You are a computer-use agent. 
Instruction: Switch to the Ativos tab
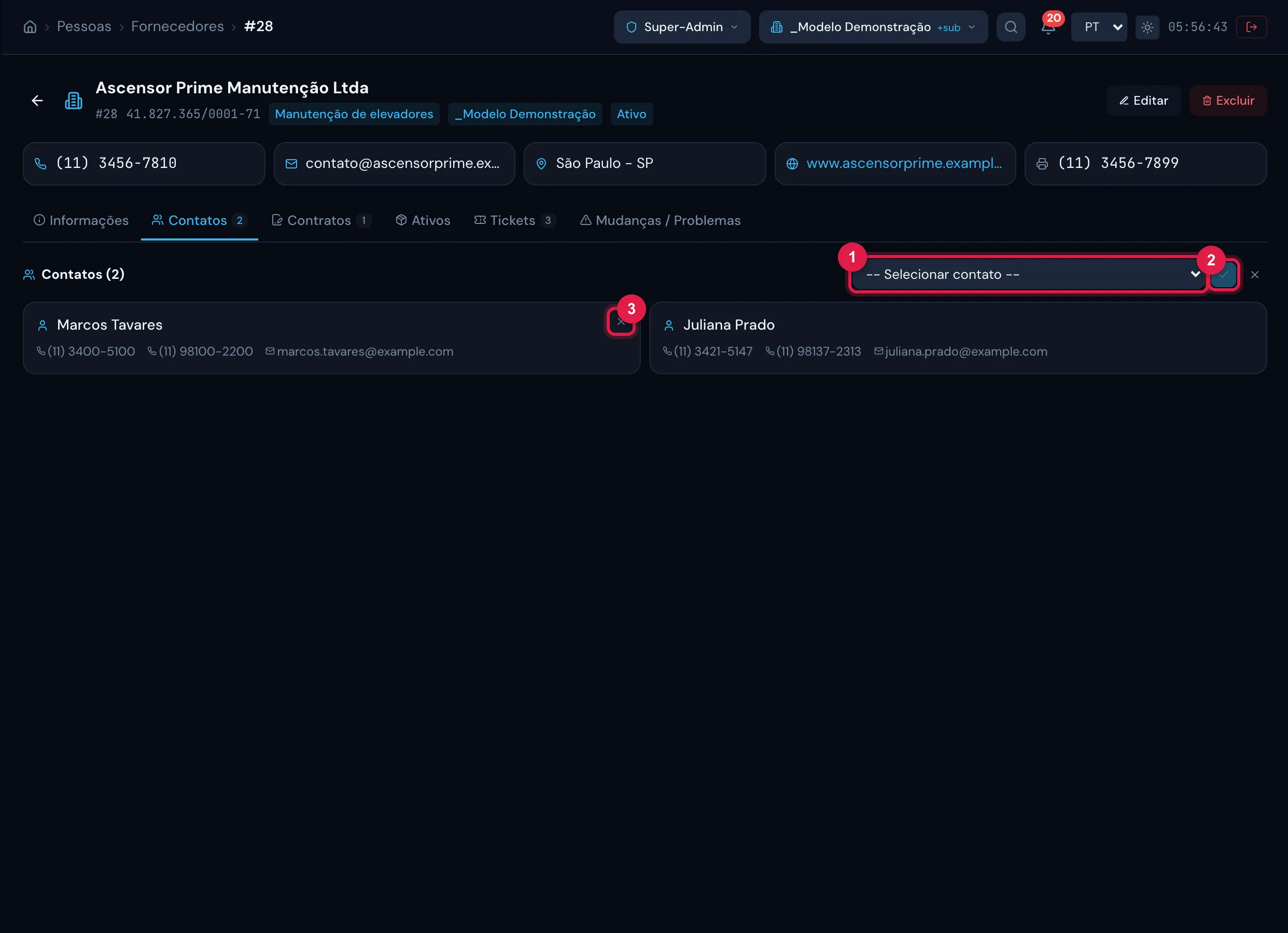(x=423, y=220)
